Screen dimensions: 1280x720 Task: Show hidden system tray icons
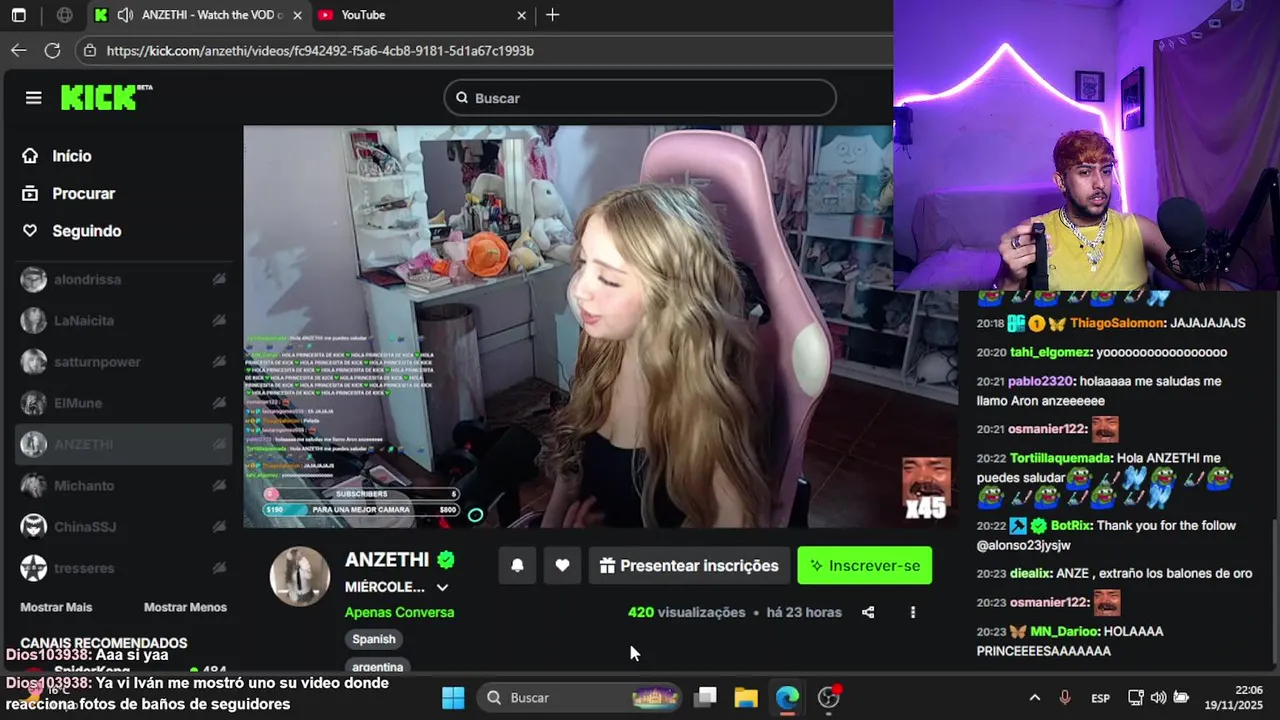pyautogui.click(x=1034, y=698)
